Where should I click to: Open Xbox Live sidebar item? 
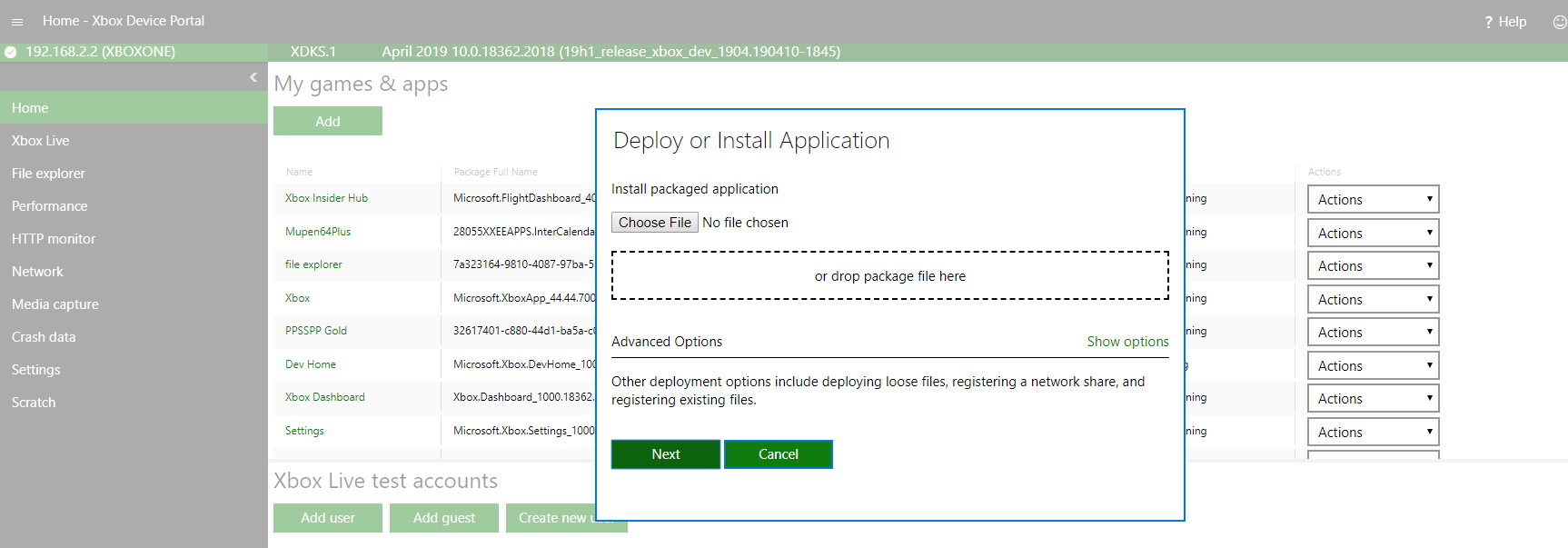pyautogui.click(x=41, y=141)
